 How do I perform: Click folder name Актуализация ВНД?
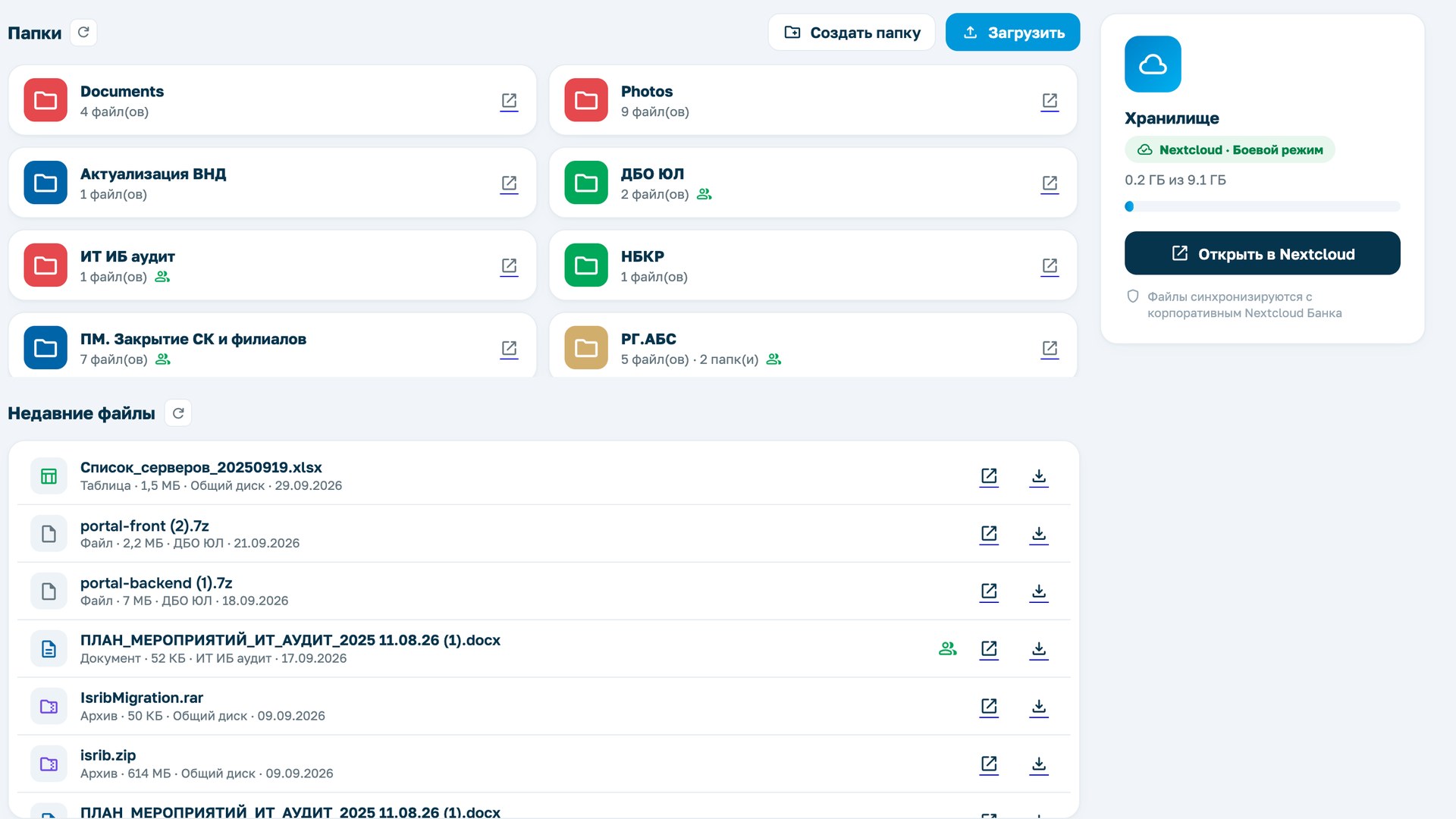click(x=153, y=174)
